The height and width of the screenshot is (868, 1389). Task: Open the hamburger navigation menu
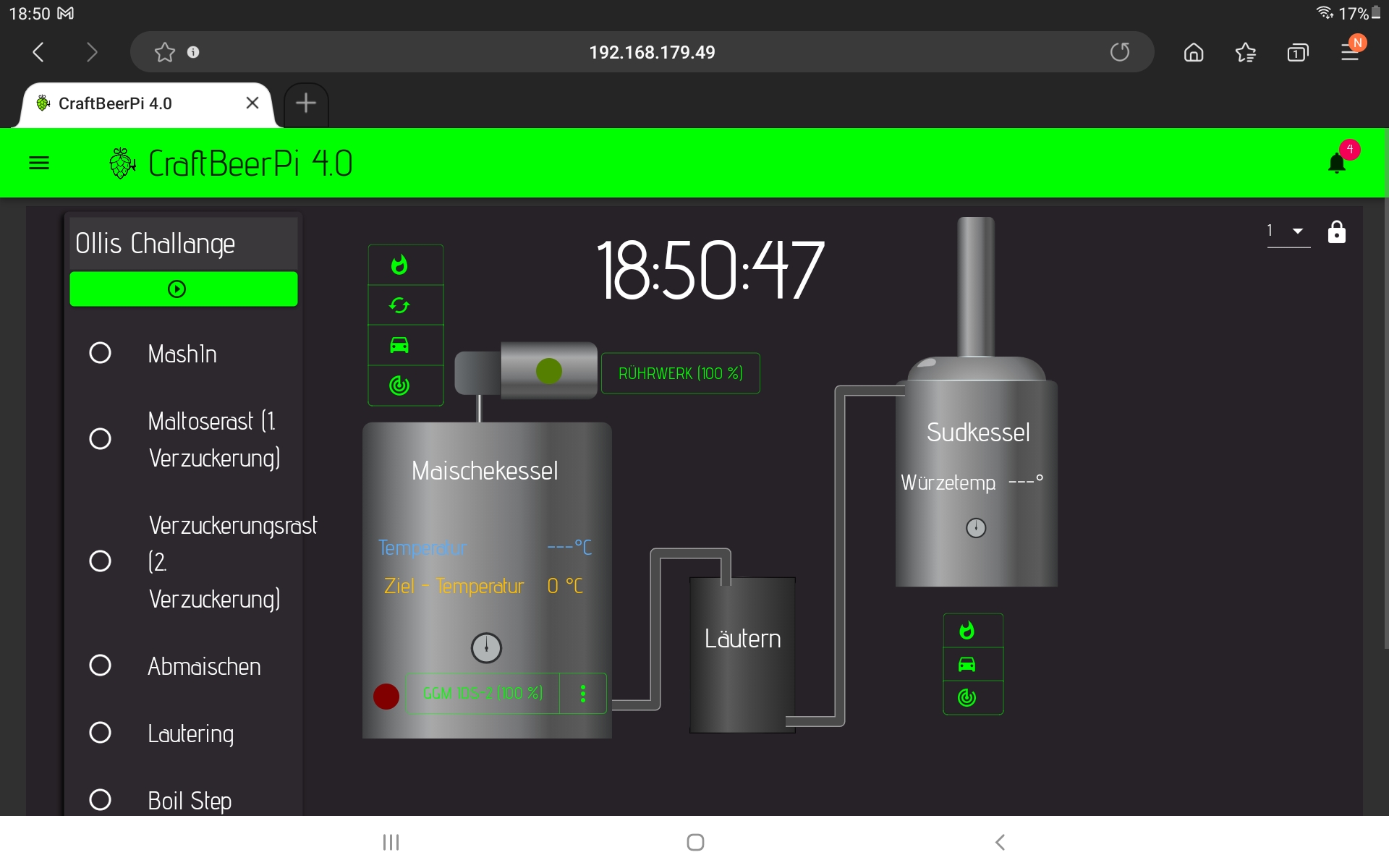(39, 163)
